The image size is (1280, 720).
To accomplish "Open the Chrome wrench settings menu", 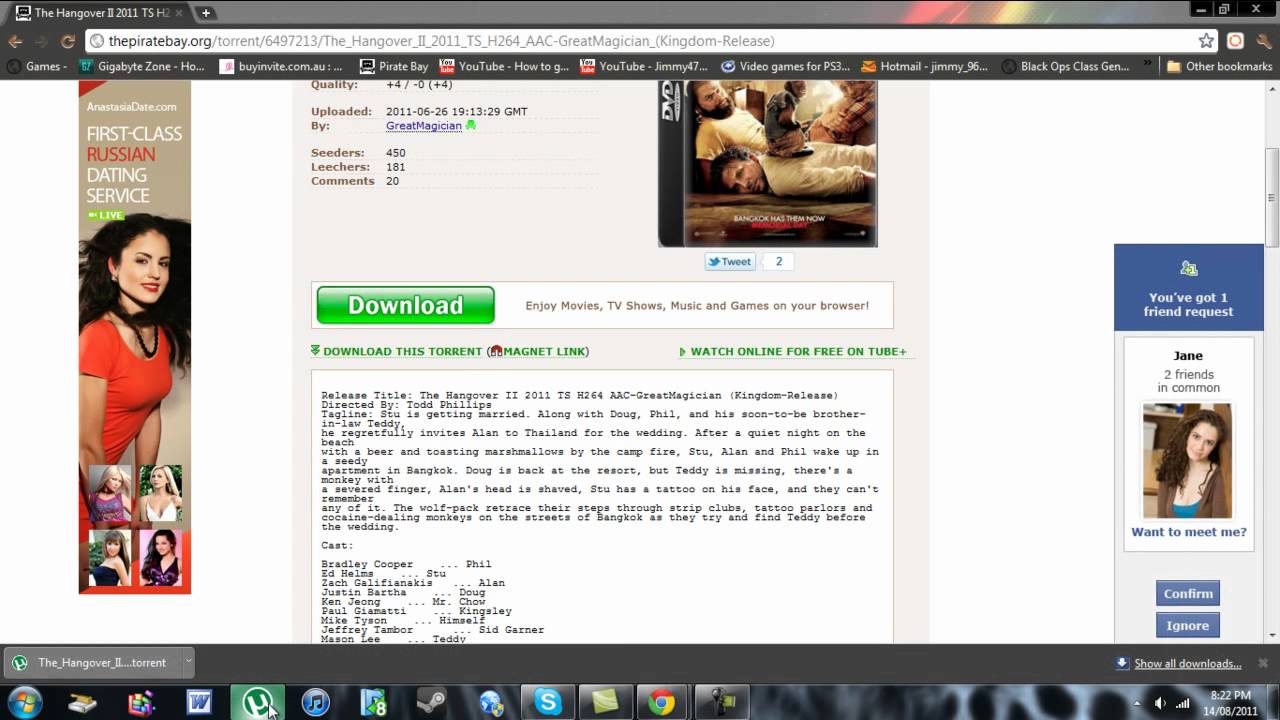I will [1263, 41].
